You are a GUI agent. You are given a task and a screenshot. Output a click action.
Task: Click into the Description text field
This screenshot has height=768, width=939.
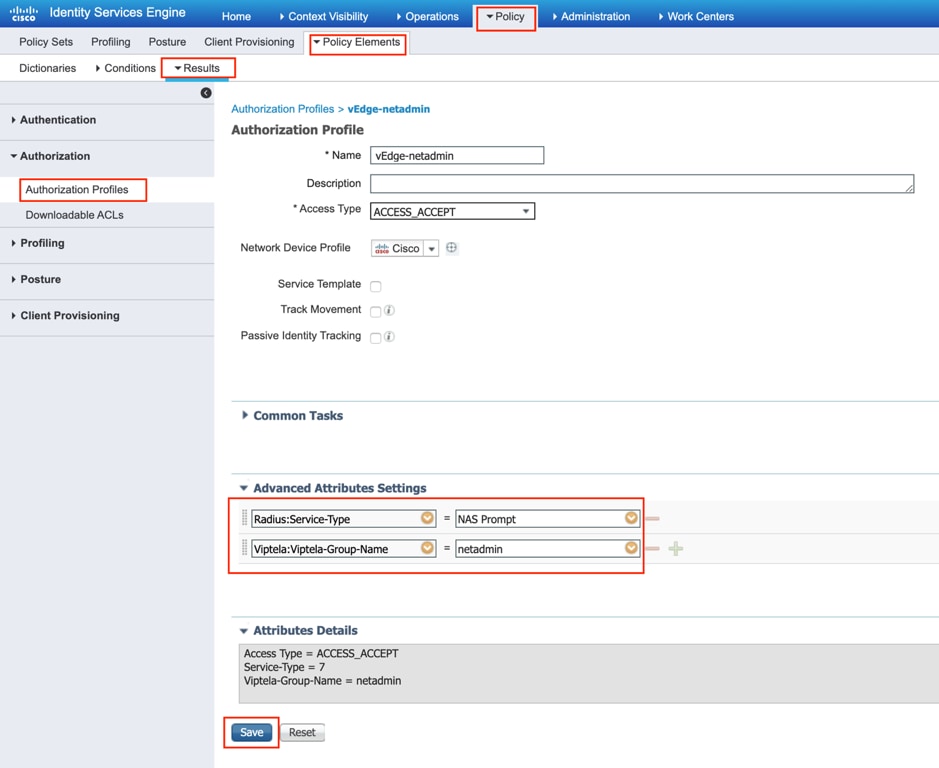[x=642, y=183]
